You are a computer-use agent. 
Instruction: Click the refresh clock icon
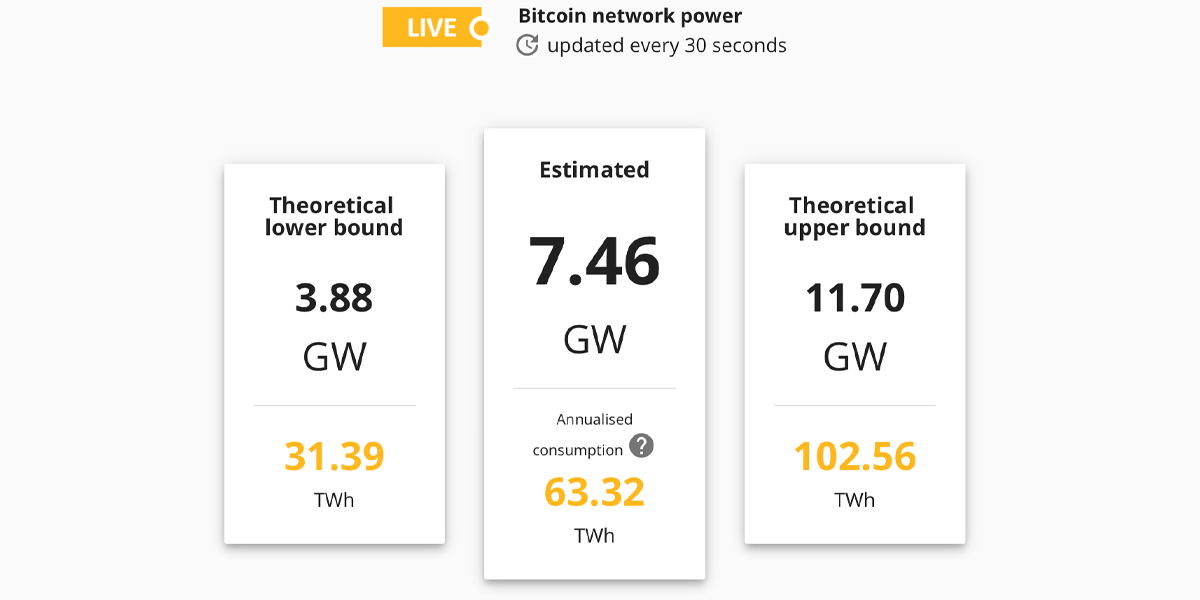pos(527,45)
